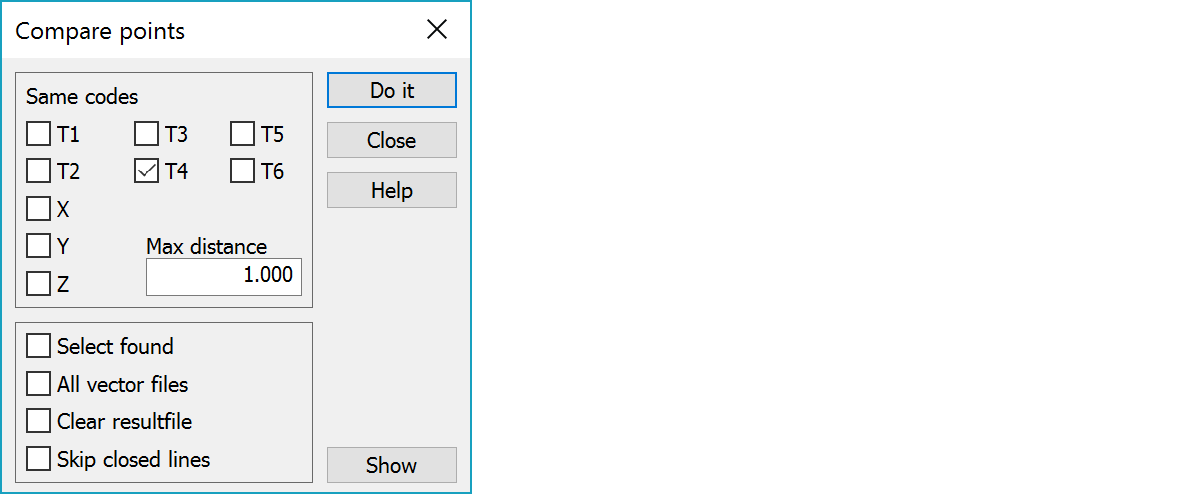Click the Max distance input field
This screenshot has height=494, width=1200.
tap(224, 276)
